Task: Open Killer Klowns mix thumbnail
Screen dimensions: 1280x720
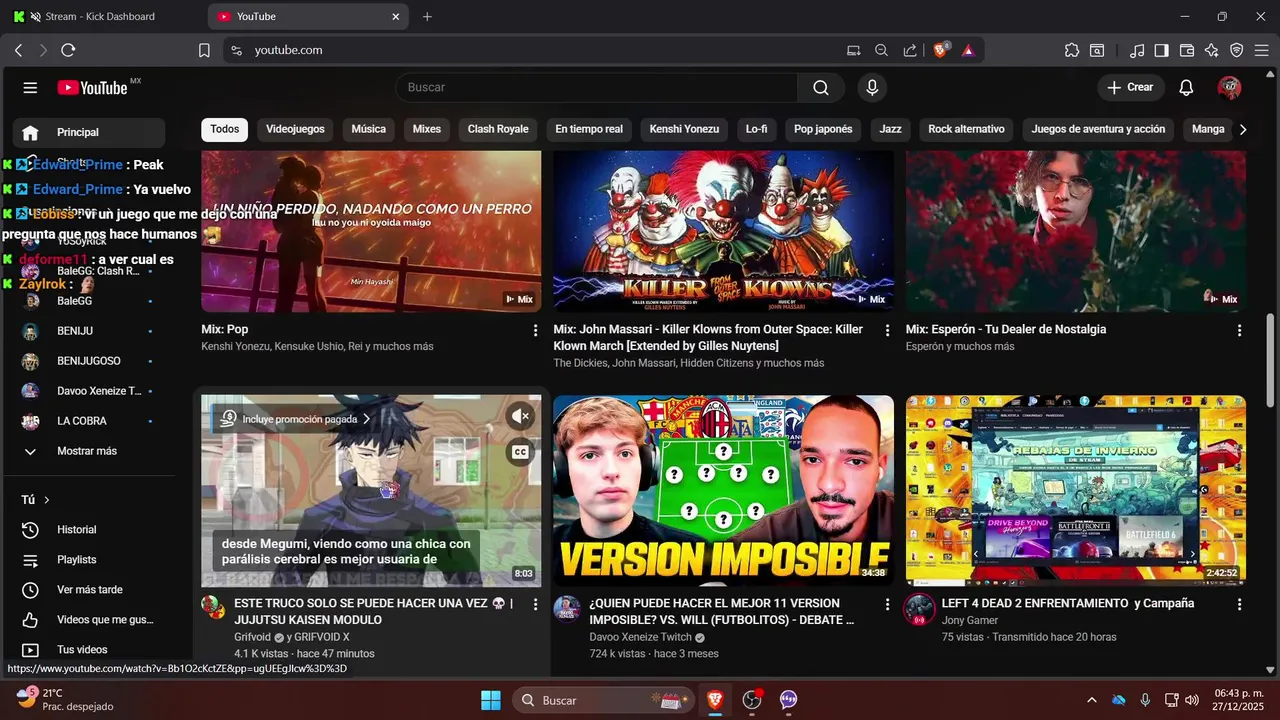Action: point(723,231)
